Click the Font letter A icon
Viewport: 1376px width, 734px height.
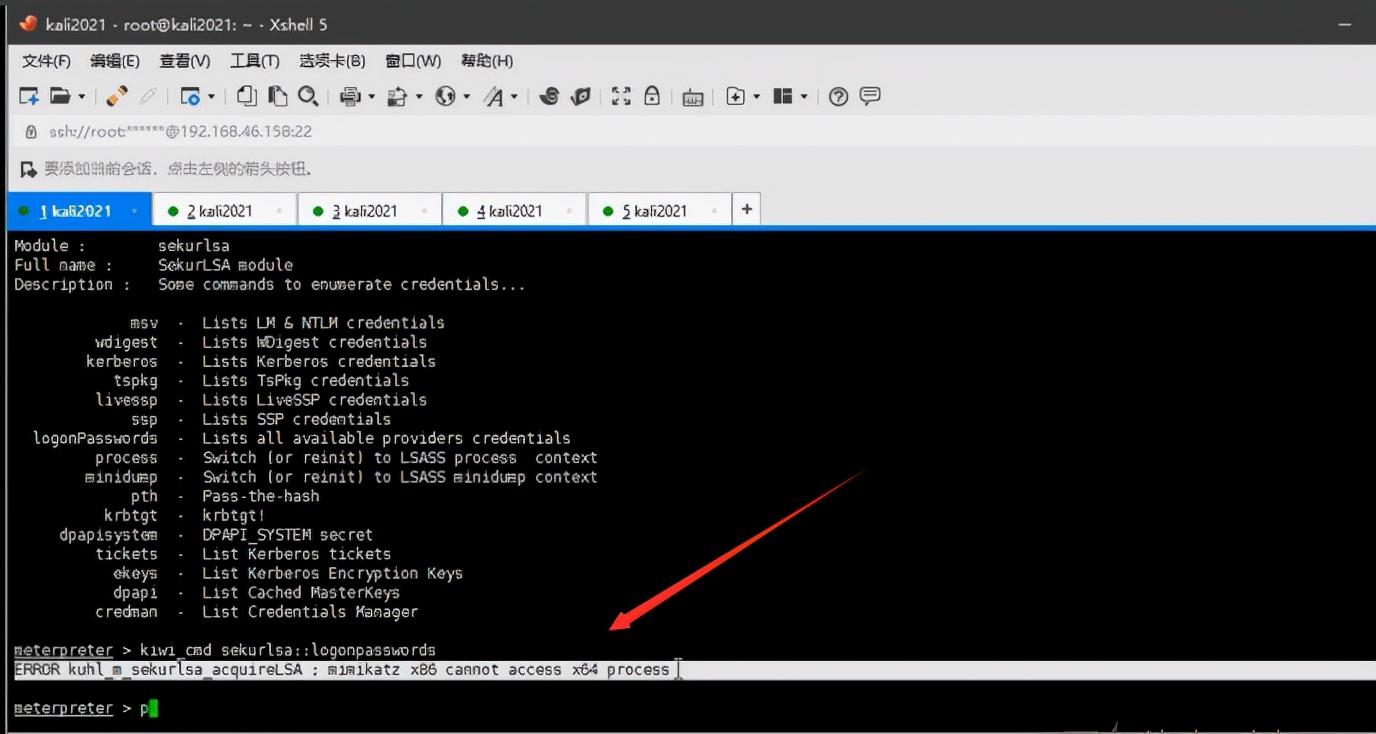pos(494,96)
